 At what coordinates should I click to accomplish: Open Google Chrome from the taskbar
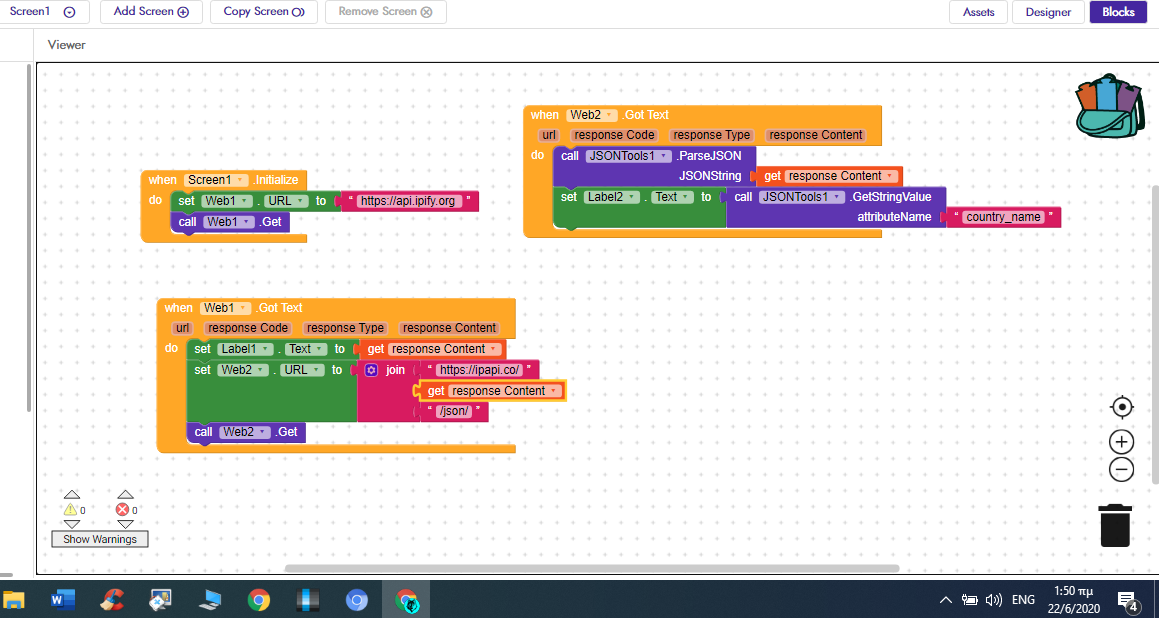(259, 600)
